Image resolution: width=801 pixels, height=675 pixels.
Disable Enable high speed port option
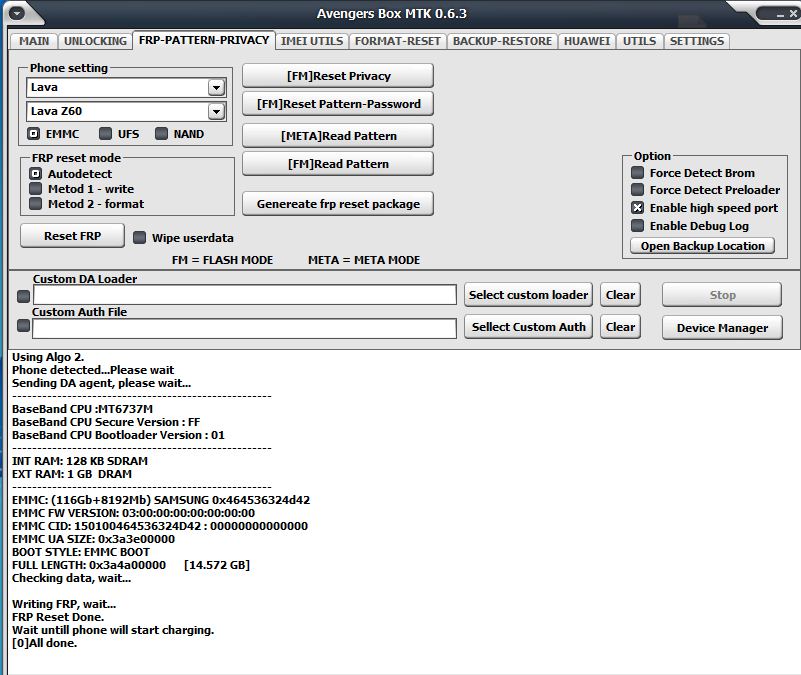[638, 207]
